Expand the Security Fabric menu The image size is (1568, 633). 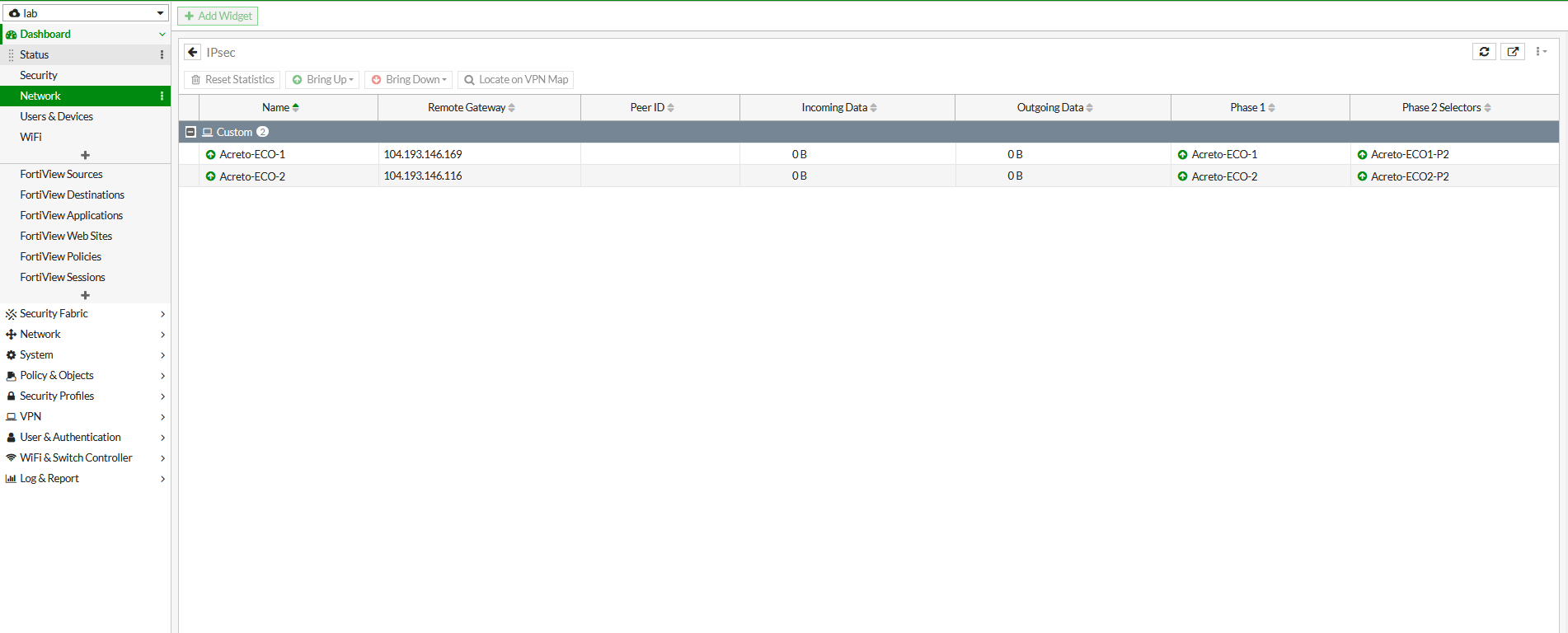coord(86,314)
